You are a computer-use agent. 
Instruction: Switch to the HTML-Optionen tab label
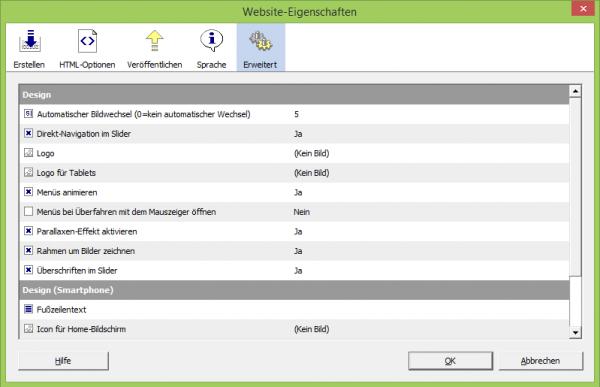pyautogui.click(x=87, y=65)
